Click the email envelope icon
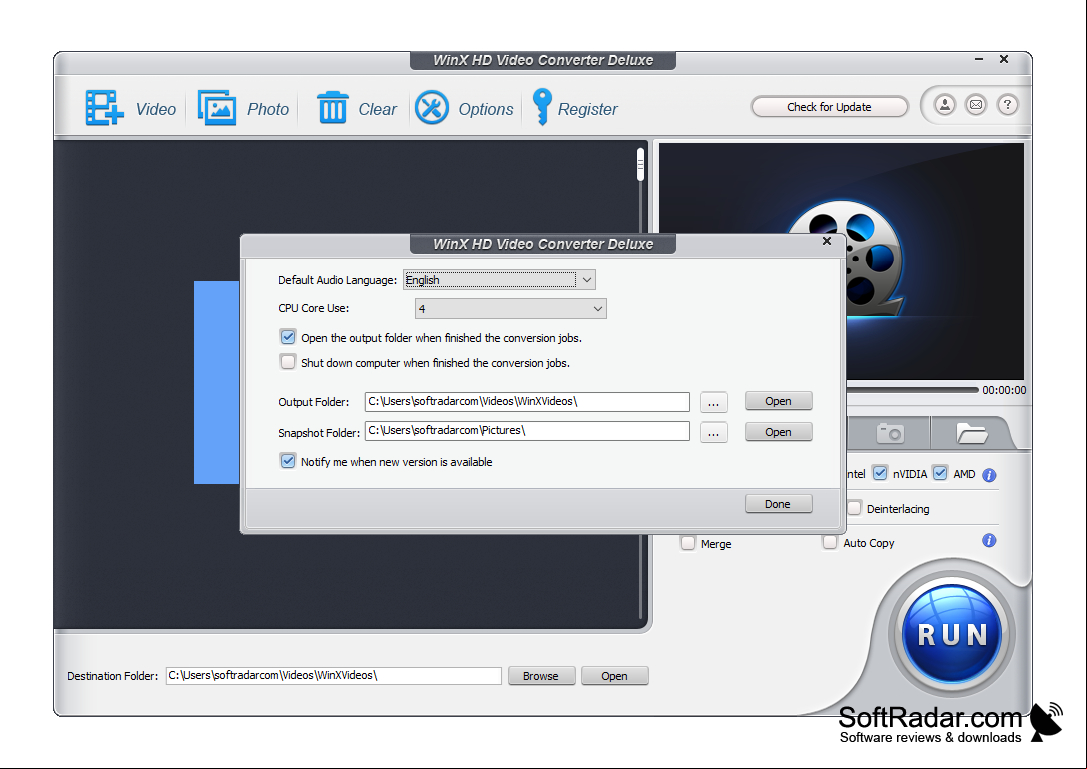 [975, 105]
